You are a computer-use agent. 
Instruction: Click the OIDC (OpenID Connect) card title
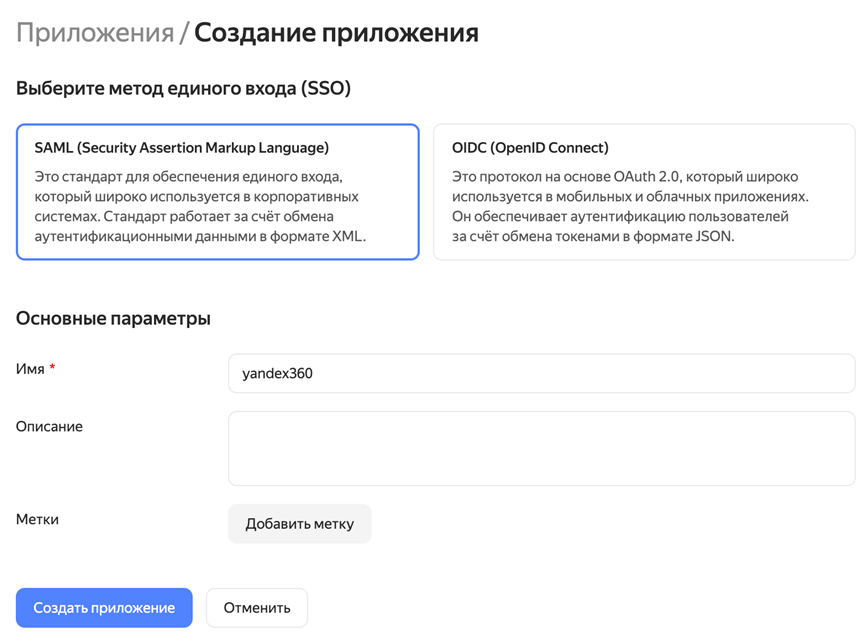point(530,148)
